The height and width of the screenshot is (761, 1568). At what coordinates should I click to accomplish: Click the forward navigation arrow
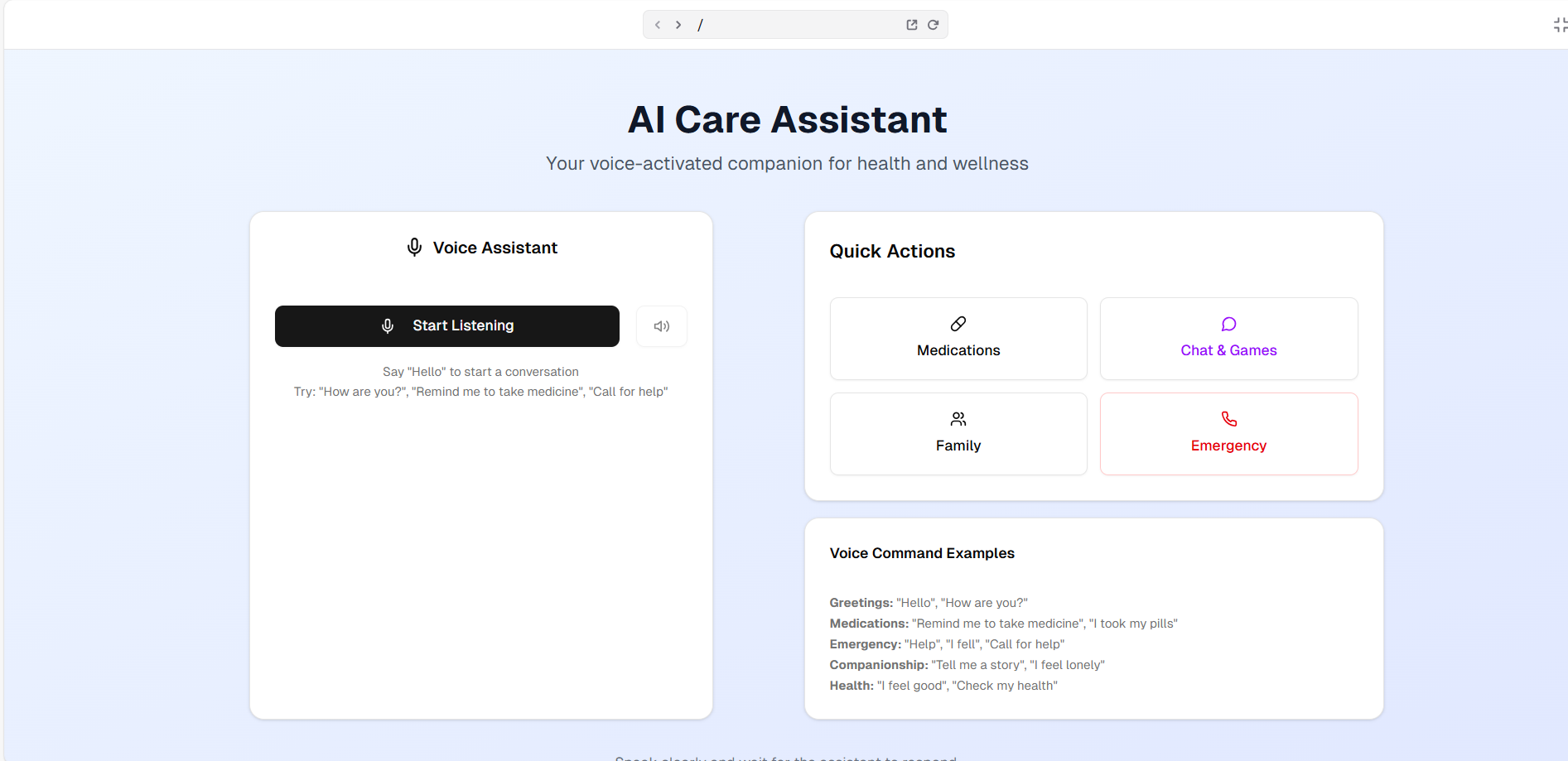pyautogui.click(x=678, y=24)
